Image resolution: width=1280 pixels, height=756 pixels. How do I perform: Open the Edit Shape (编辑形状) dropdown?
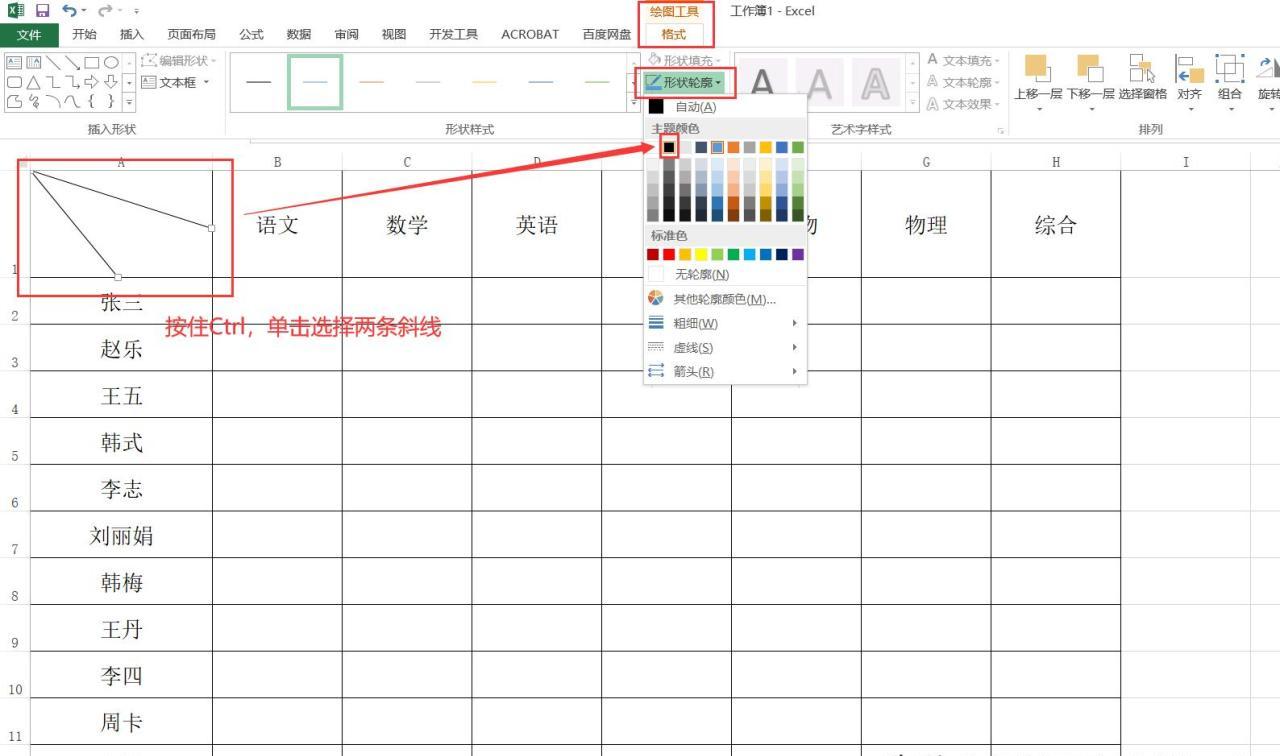pos(181,61)
